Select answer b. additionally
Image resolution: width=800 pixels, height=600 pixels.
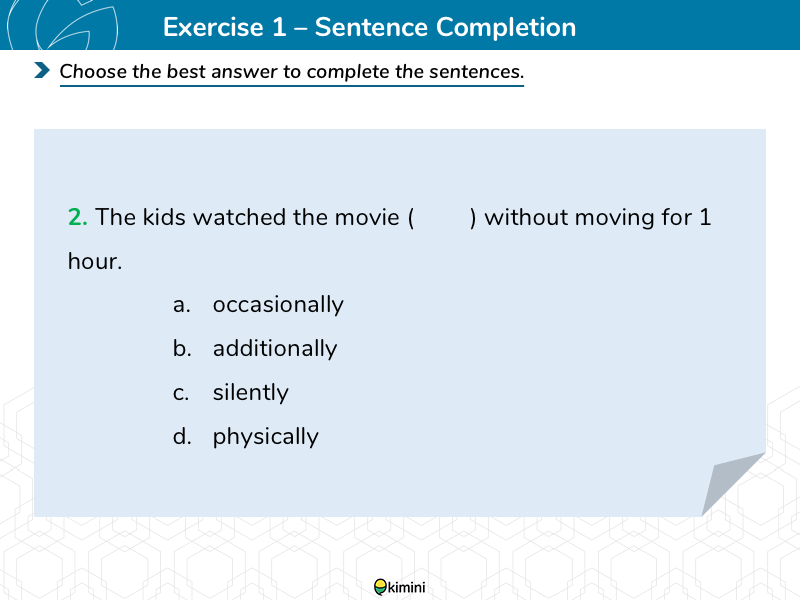[x=255, y=348]
